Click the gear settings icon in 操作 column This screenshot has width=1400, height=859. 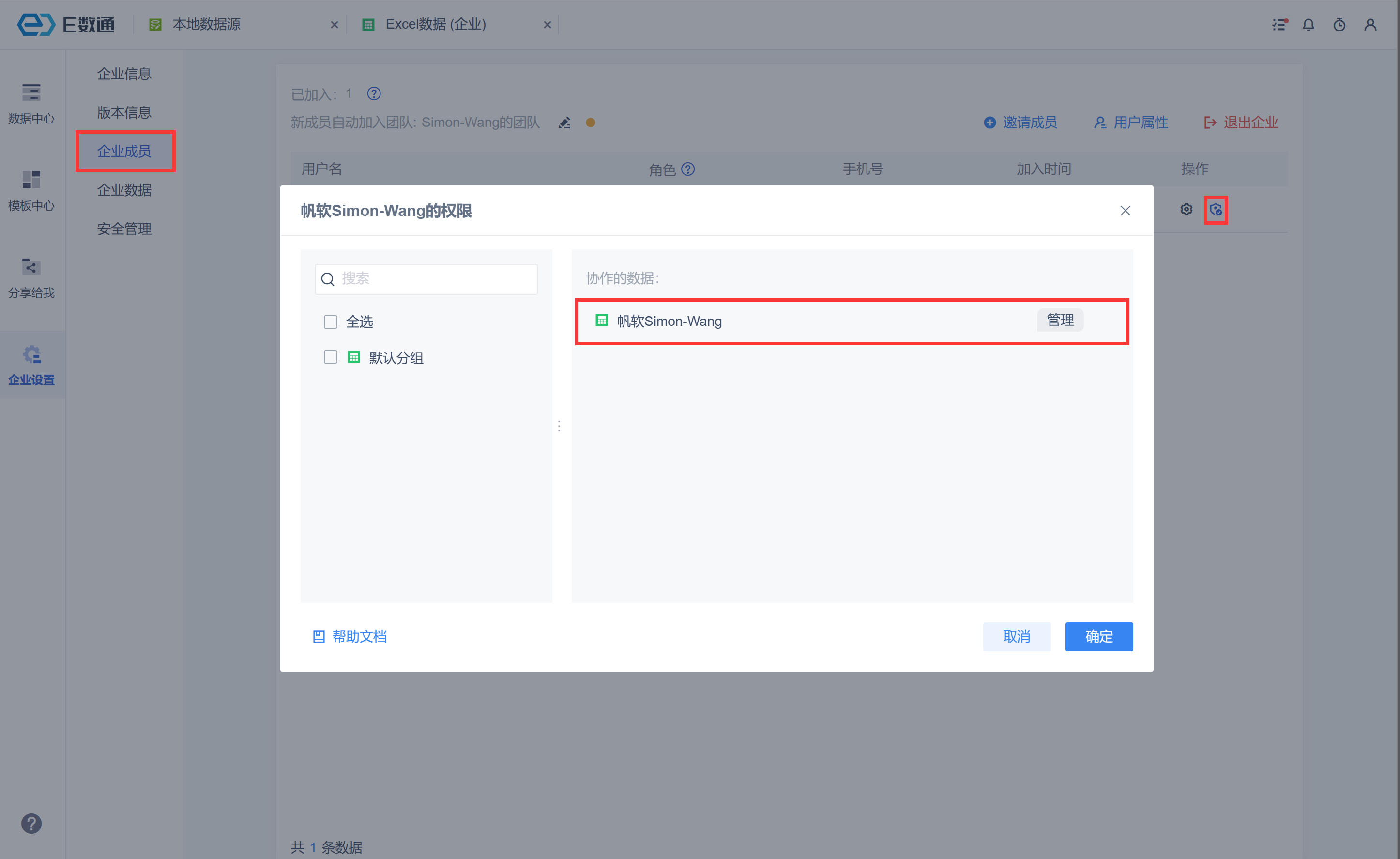[x=1186, y=209]
